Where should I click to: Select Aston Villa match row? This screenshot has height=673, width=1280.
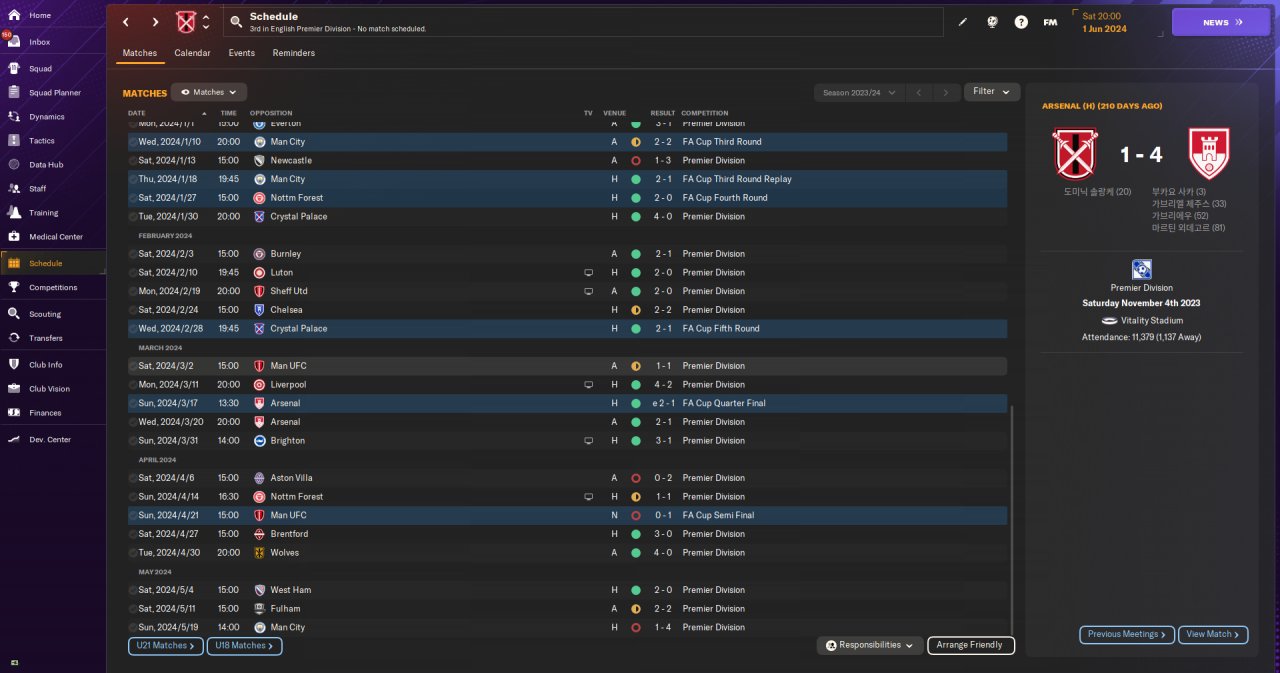point(567,478)
